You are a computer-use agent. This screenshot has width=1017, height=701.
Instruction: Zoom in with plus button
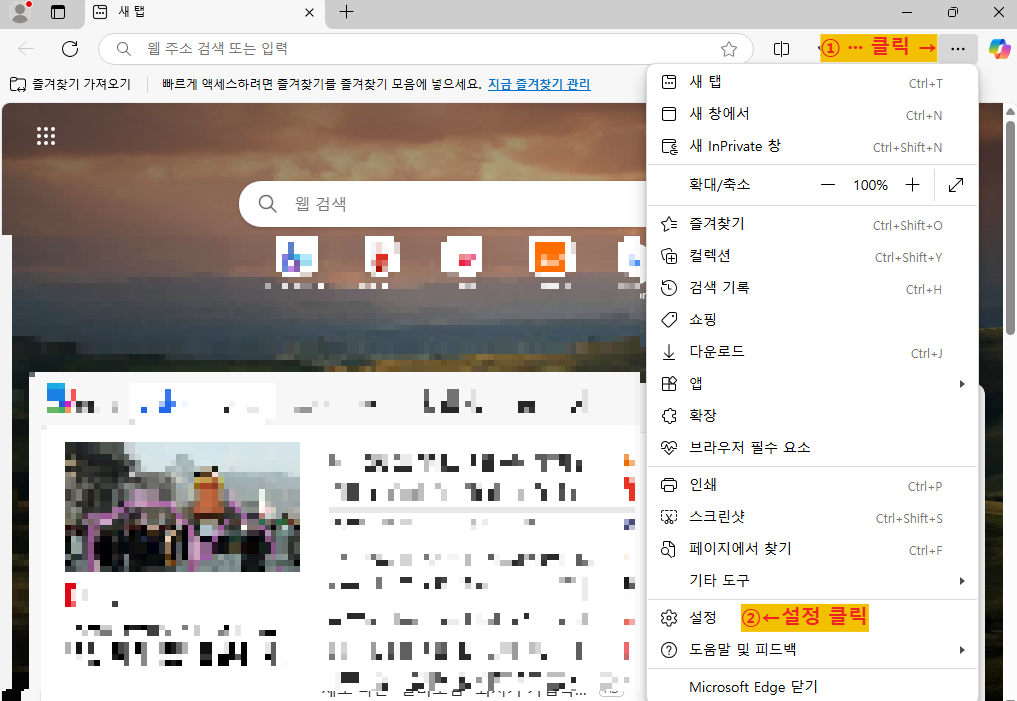click(913, 185)
